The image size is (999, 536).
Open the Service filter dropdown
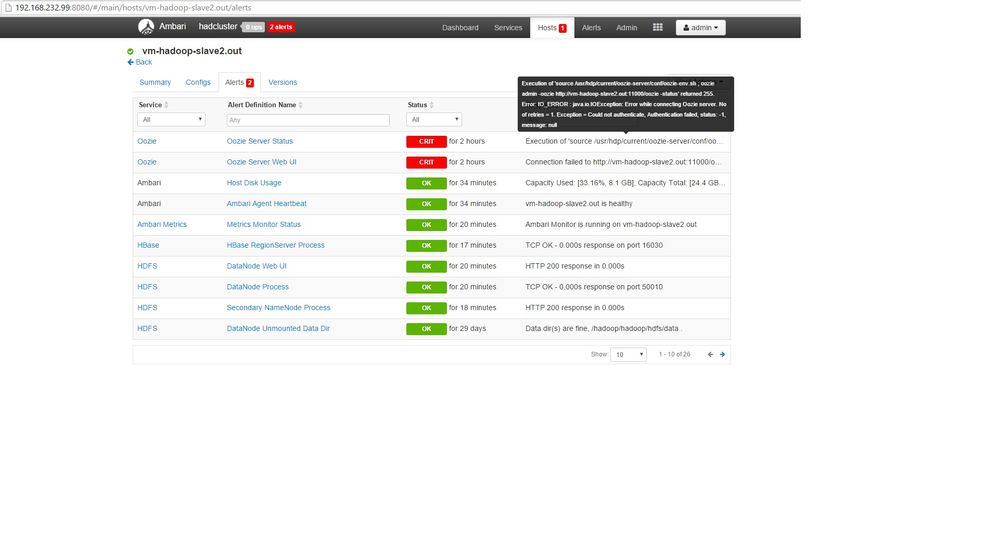pyautogui.click(x=171, y=119)
